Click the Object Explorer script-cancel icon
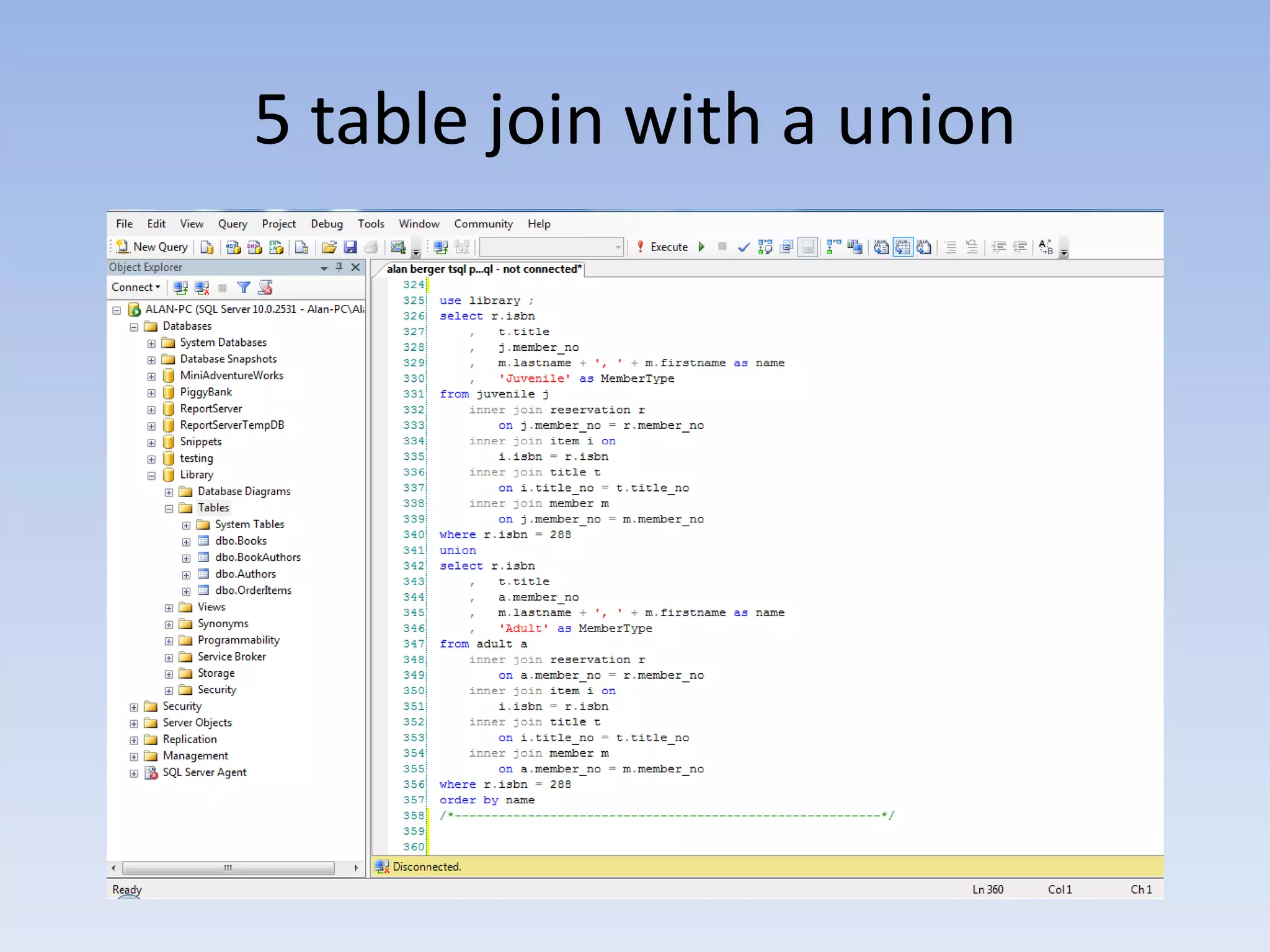 point(265,288)
